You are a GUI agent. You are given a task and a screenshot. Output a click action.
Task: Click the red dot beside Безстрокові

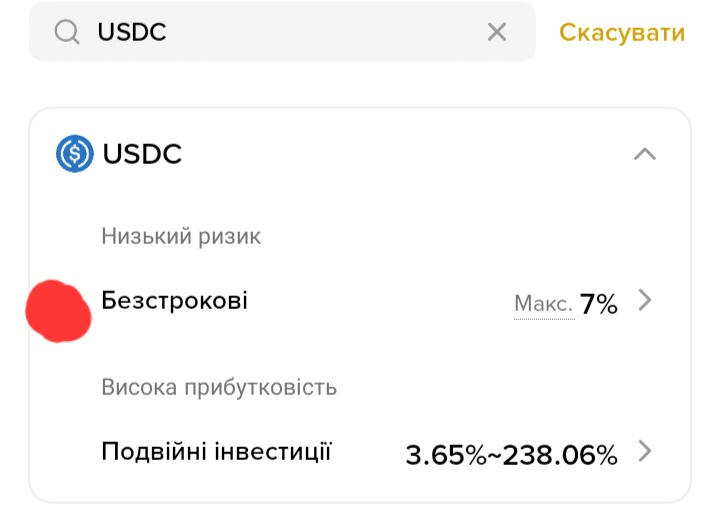tap(58, 311)
